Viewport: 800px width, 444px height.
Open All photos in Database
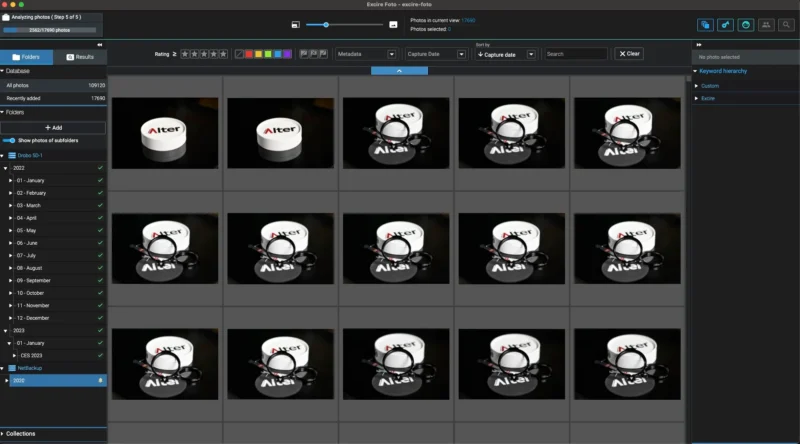(53, 86)
